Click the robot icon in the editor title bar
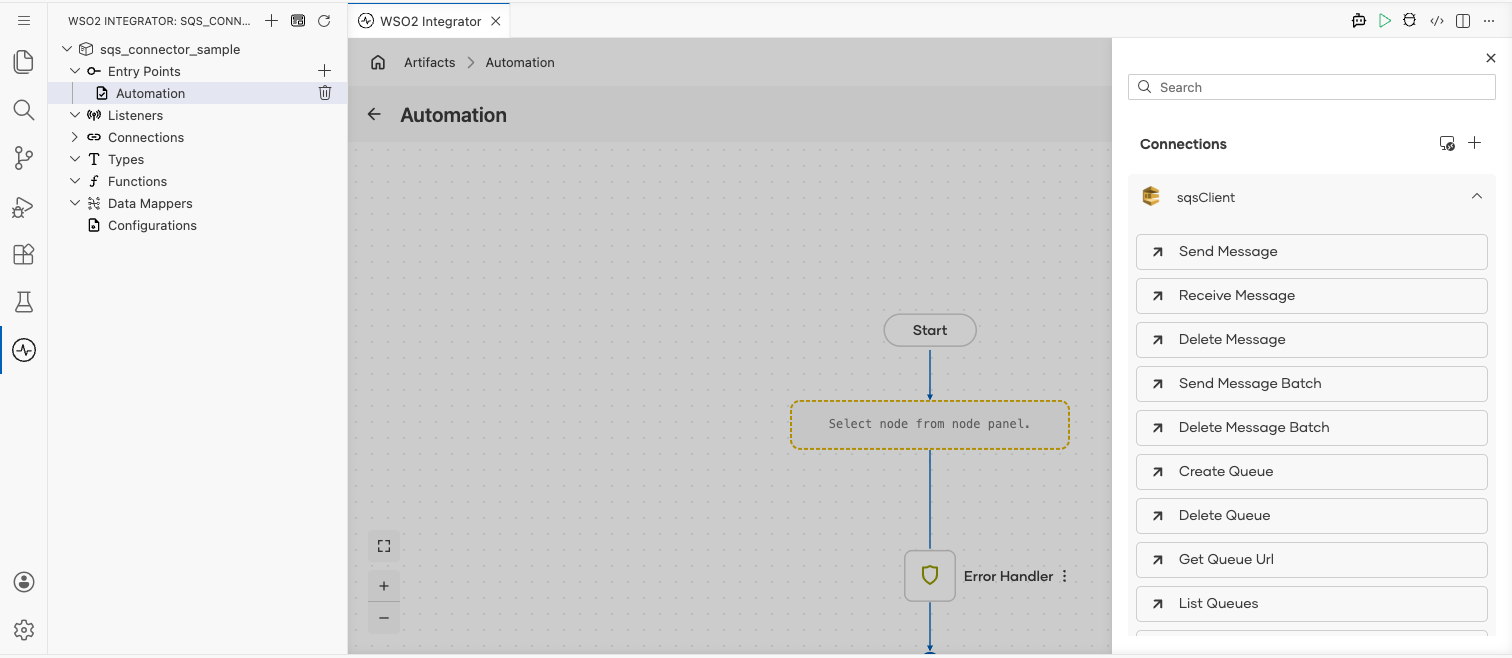1512x658 pixels. click(x=1358, y=21)
